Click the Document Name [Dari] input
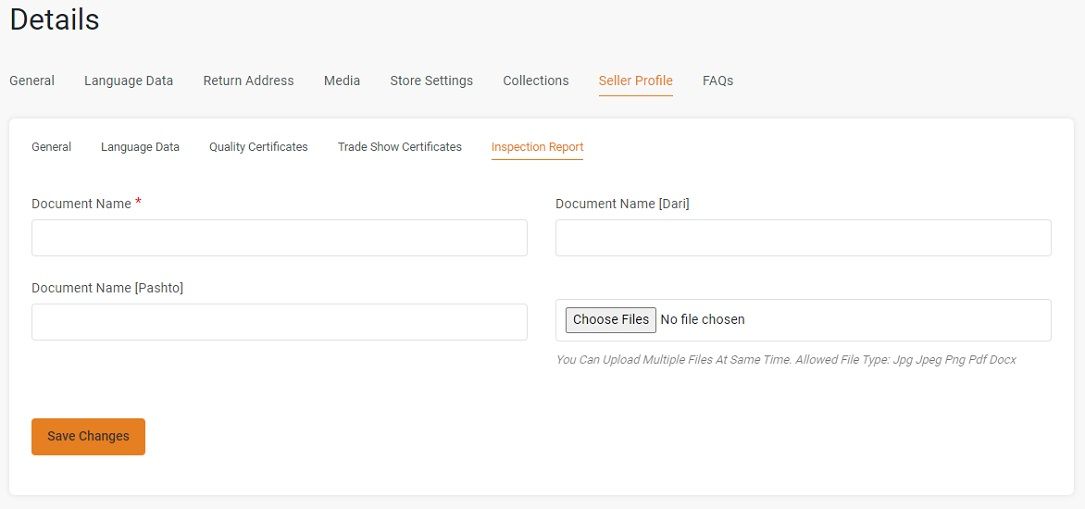Viewport: 1085px width, 509px height. (803, 238)
